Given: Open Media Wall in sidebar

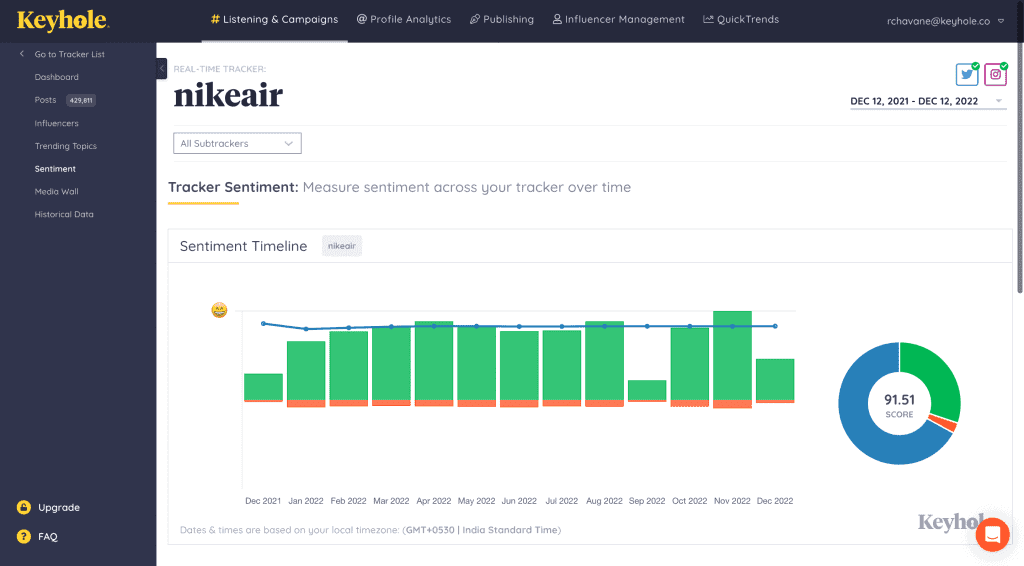Looking at the screenshot, I should click(56, 192).
